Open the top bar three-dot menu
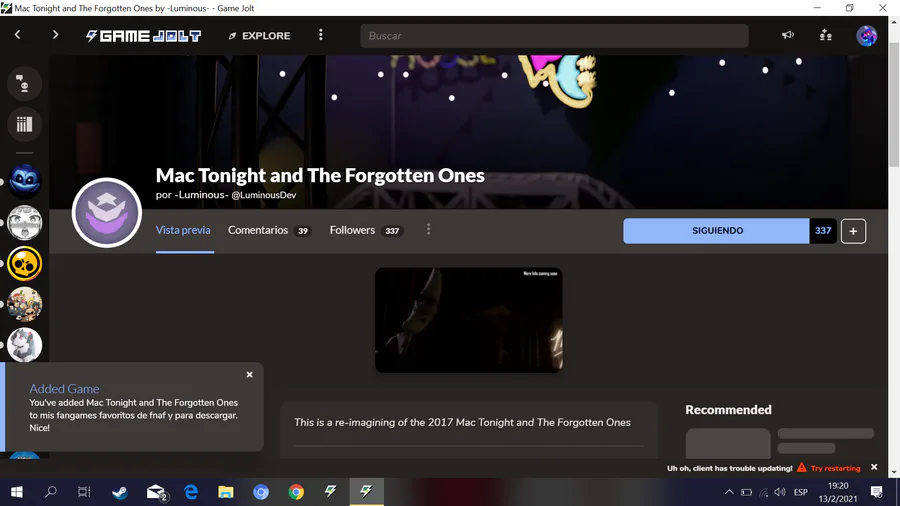 (x=321, y=35)
